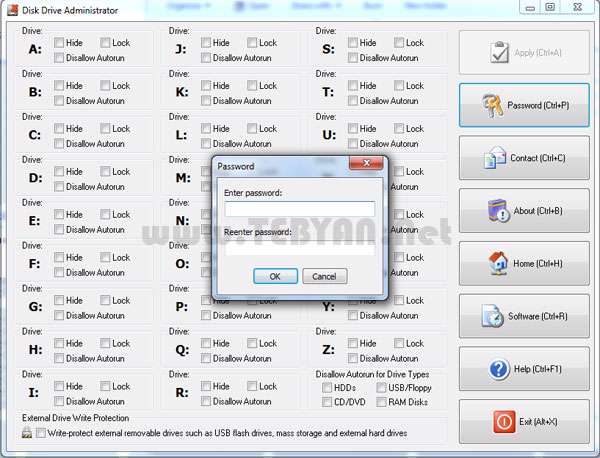Close the Password dialog with red X

click(x=366, y=163)
